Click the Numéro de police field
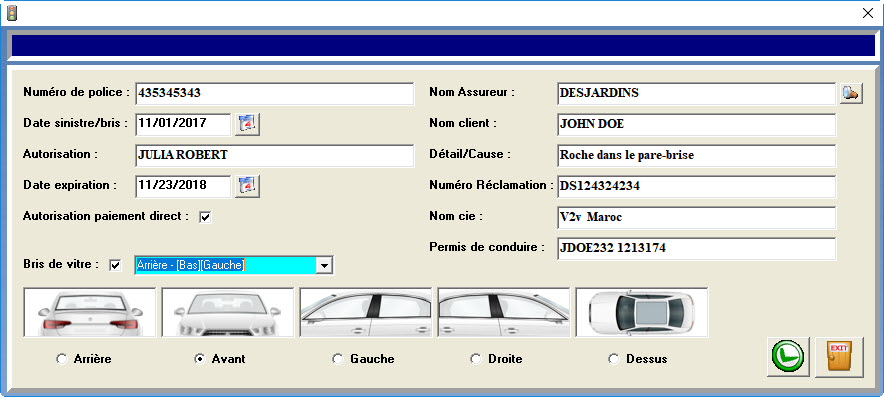The width and height of the screenshot is (884, 397). 275,94
